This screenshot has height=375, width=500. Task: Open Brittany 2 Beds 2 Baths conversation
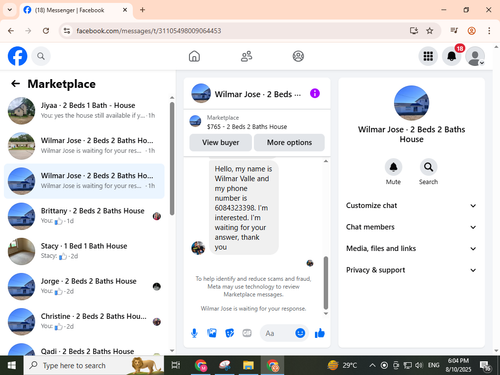click(x=84, y=216)
